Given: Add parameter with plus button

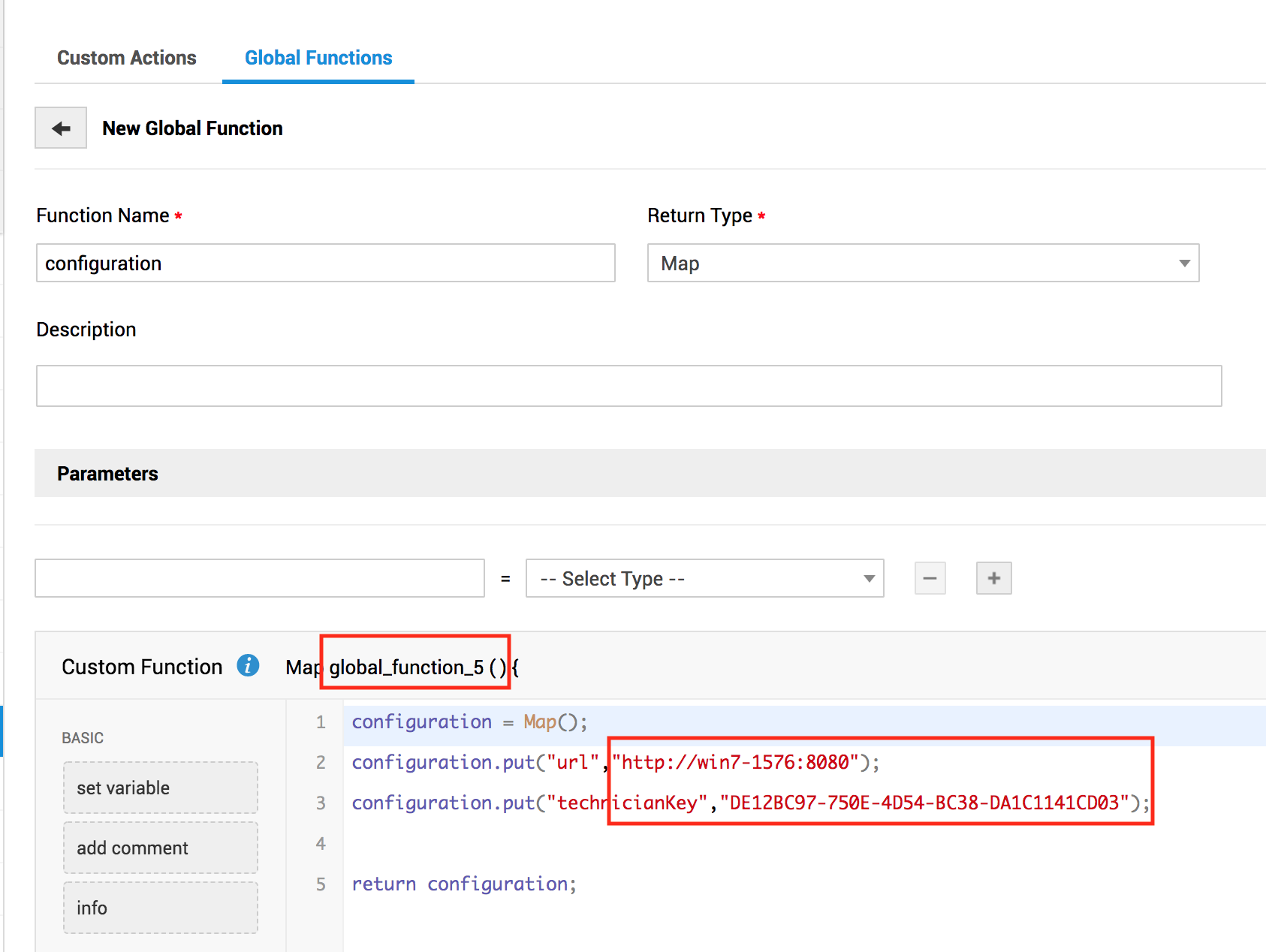Looking at the screenshot, I should click(993, 578).
